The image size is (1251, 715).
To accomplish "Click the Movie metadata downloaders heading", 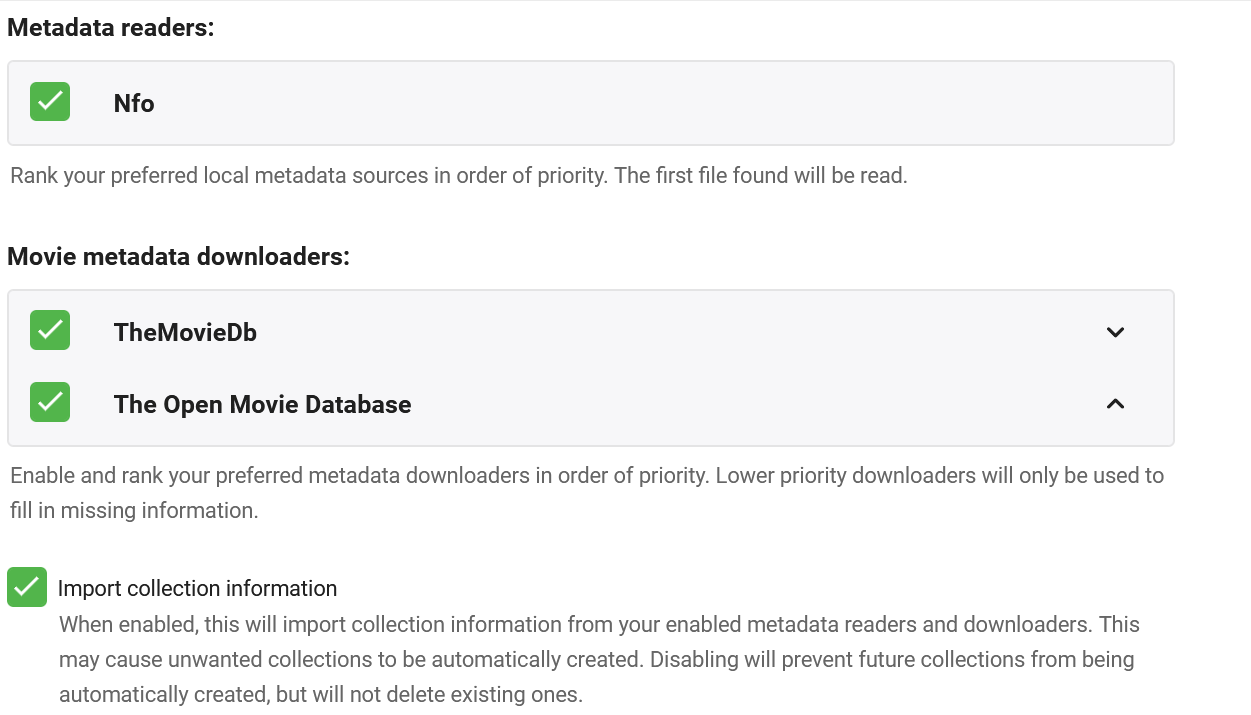I will pos(178,256).
